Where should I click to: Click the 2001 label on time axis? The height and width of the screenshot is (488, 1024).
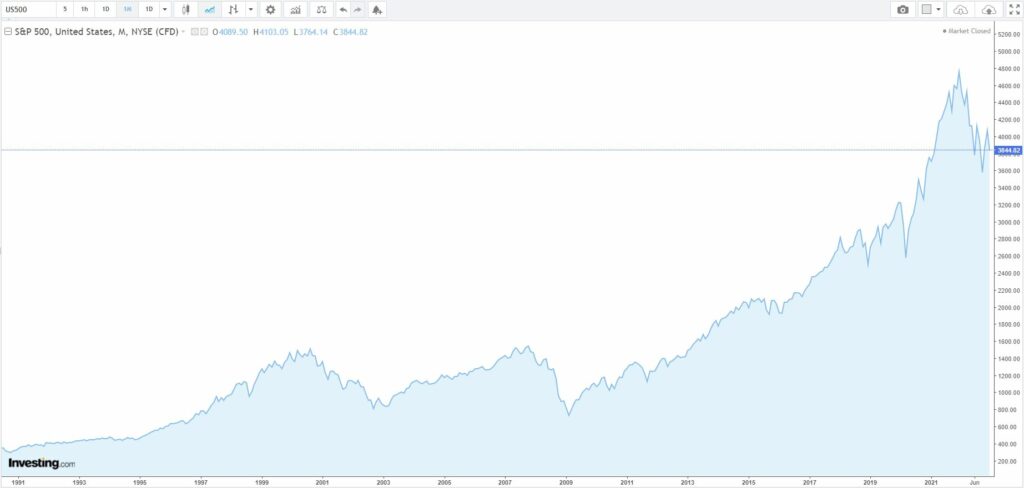(323, 482)
